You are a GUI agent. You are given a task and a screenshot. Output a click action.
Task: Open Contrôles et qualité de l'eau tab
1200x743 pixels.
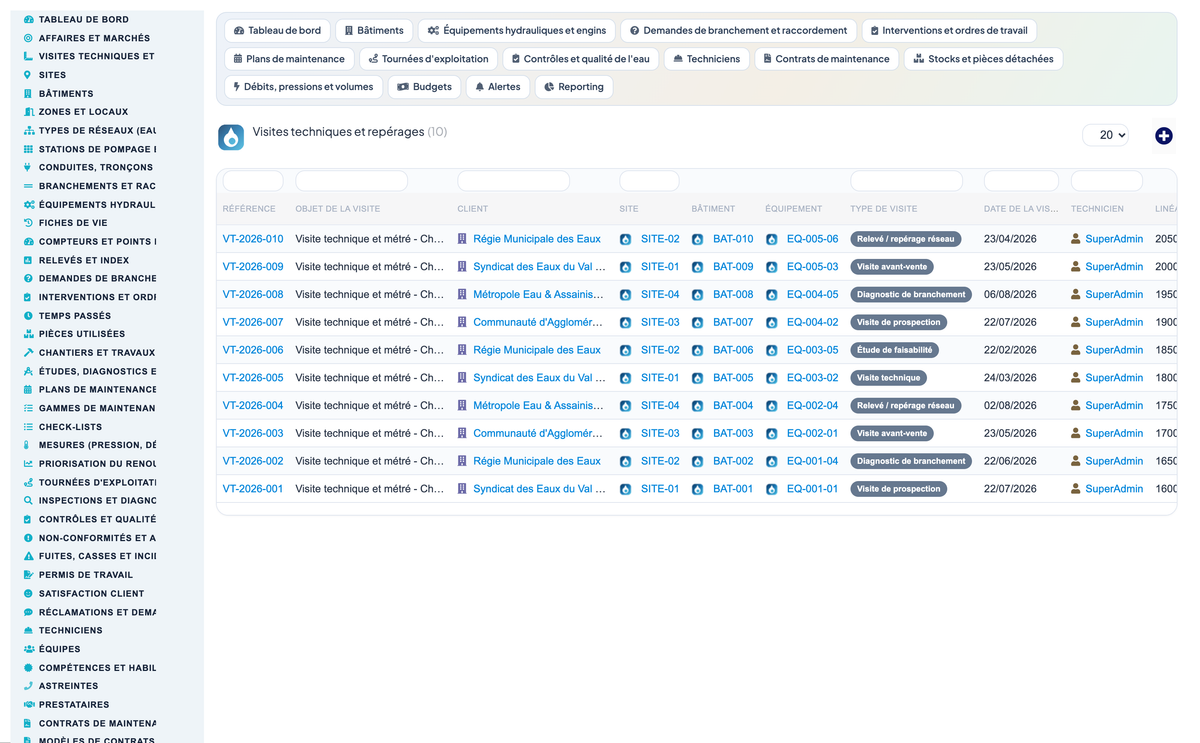580,59
